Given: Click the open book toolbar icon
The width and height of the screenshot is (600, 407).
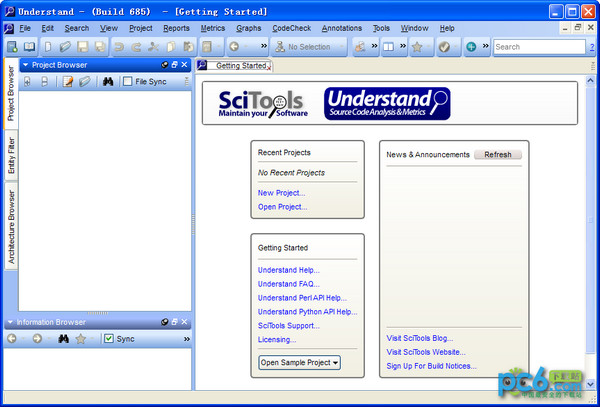Looking at the screenshot, I should [x=29, y=47].
